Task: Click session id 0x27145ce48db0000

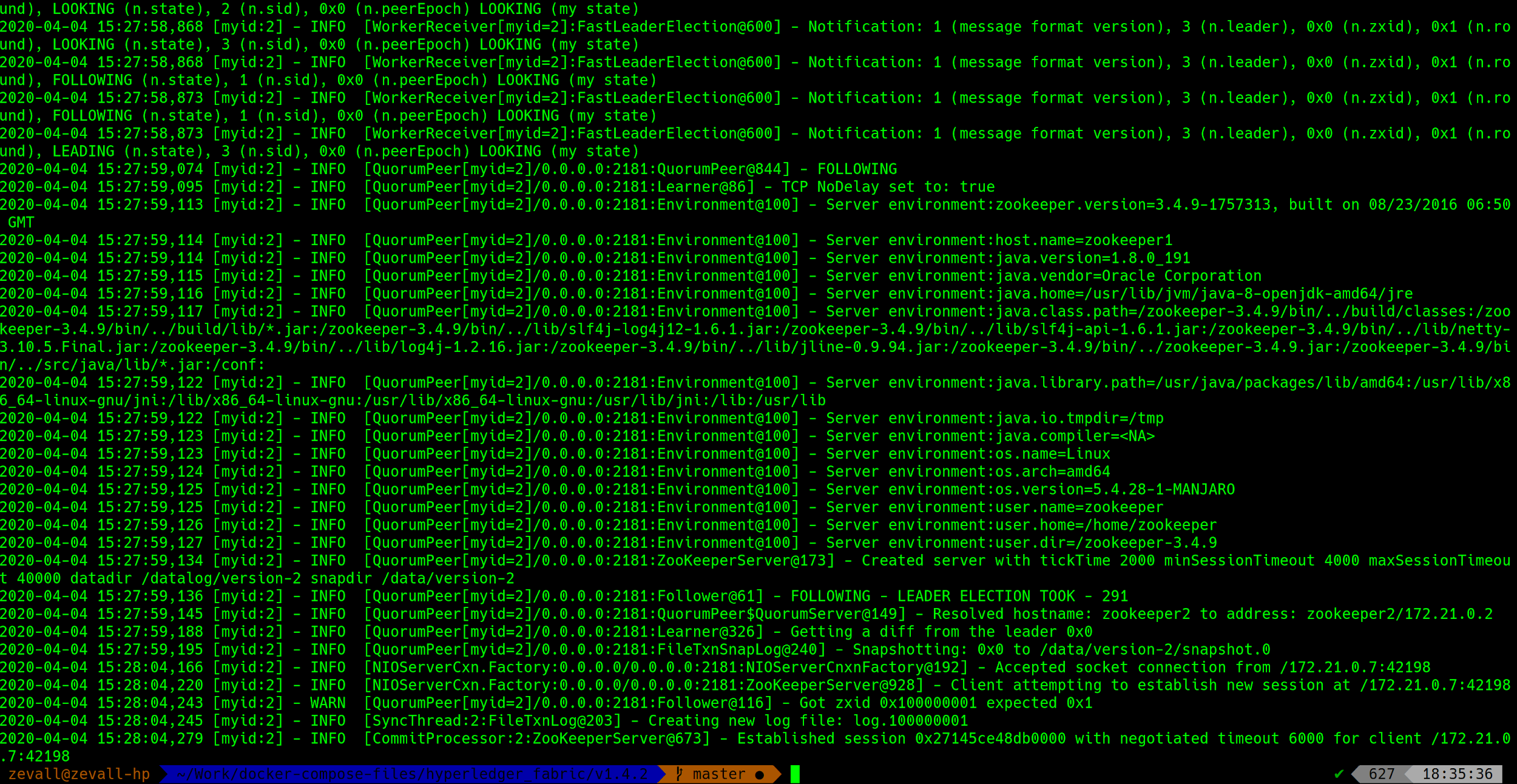Action: point(990,738)
